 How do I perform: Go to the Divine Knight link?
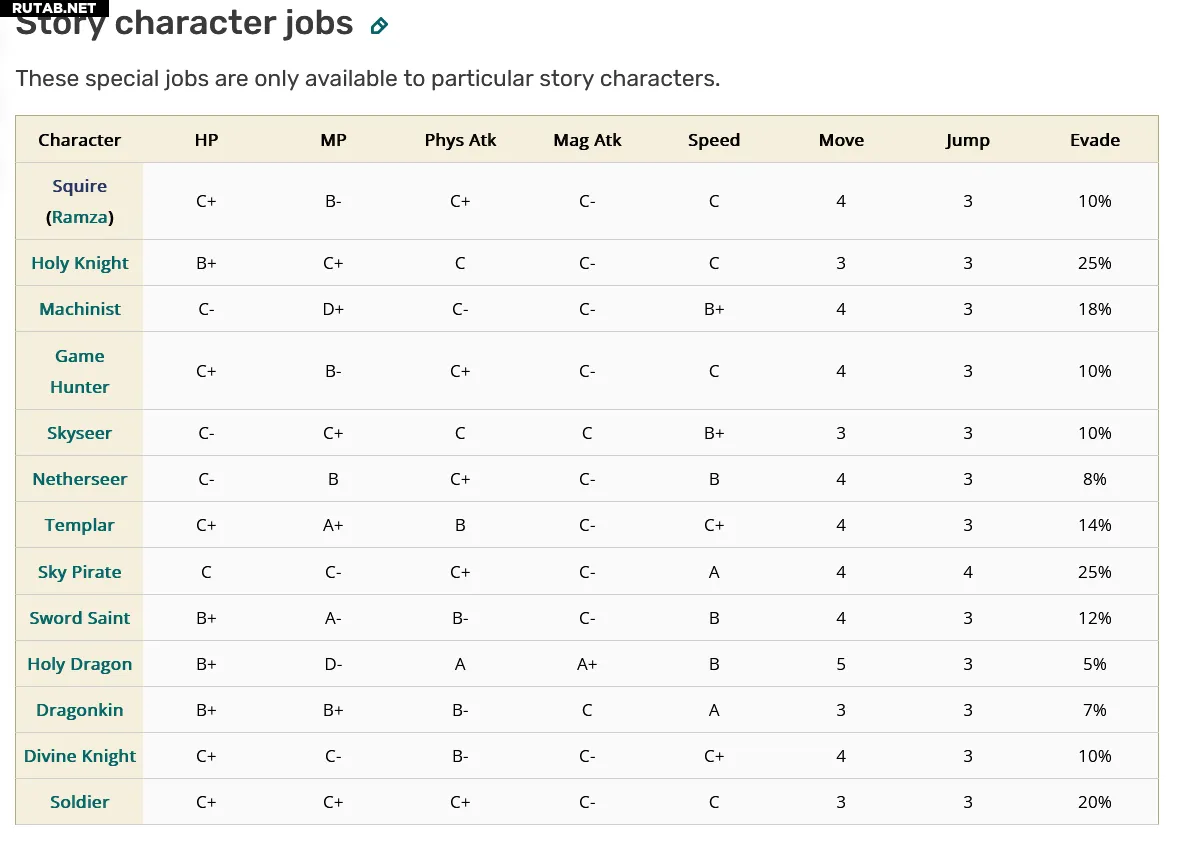(x=80, y=756)
